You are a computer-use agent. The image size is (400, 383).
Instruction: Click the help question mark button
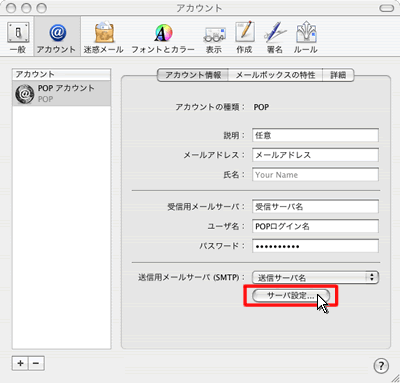[x=381, y=366]
